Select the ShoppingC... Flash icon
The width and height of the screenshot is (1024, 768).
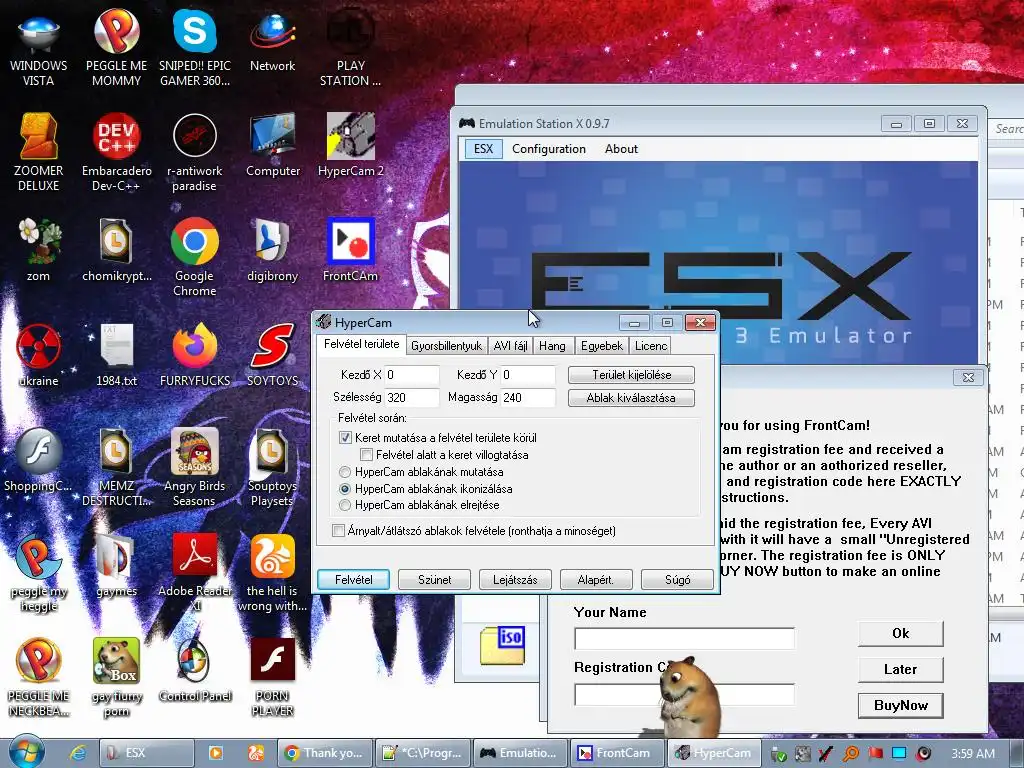pos(39,460)
